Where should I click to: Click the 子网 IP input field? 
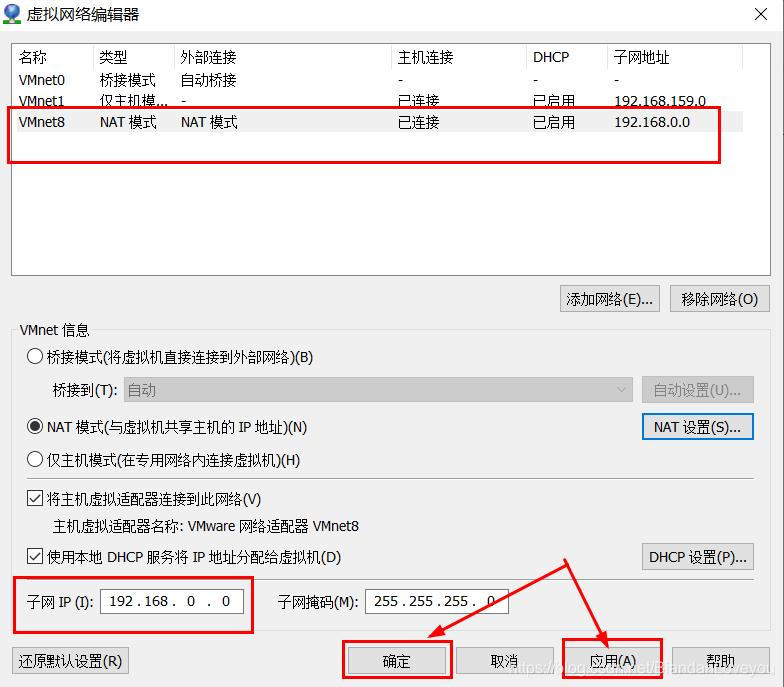pos(172,601)
